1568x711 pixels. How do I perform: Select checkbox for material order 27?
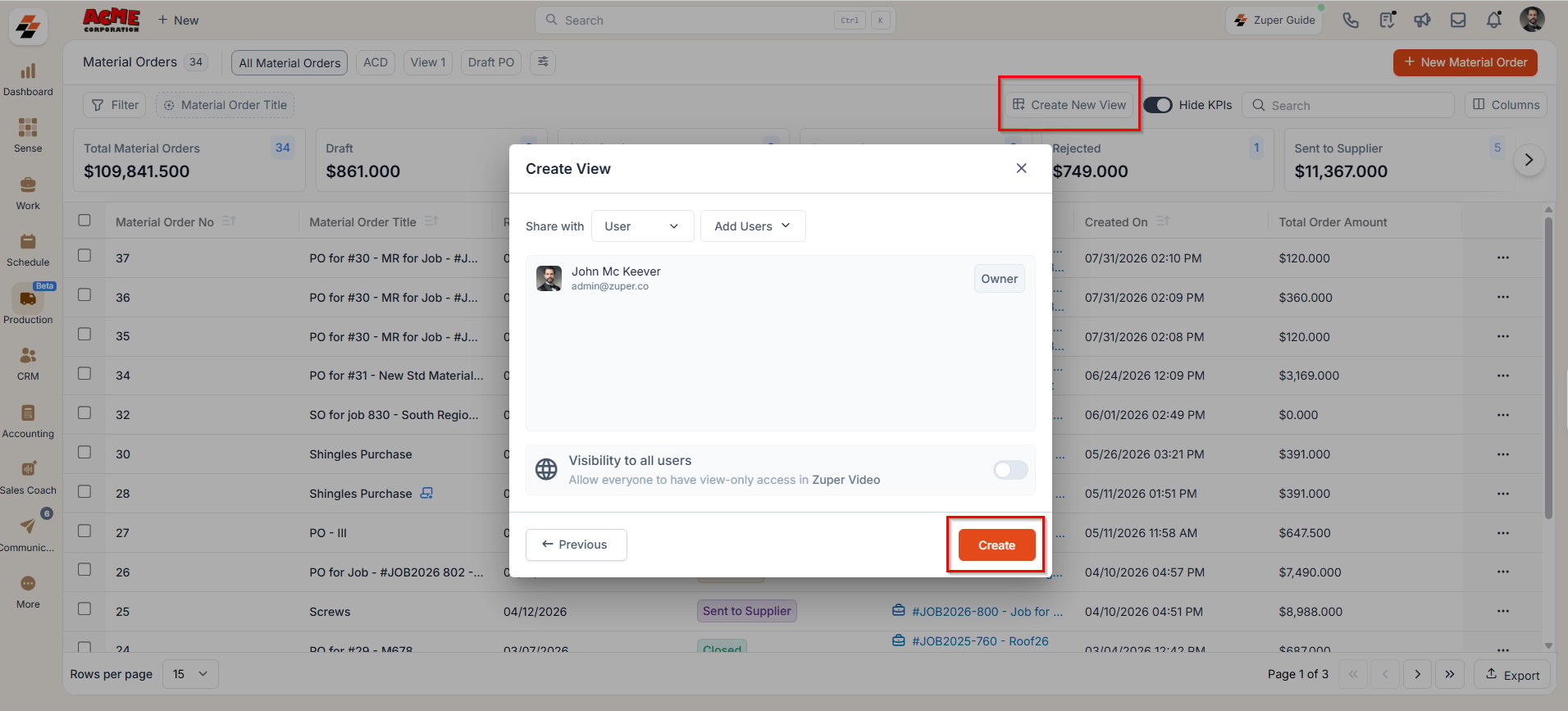[x=84, y=531]
